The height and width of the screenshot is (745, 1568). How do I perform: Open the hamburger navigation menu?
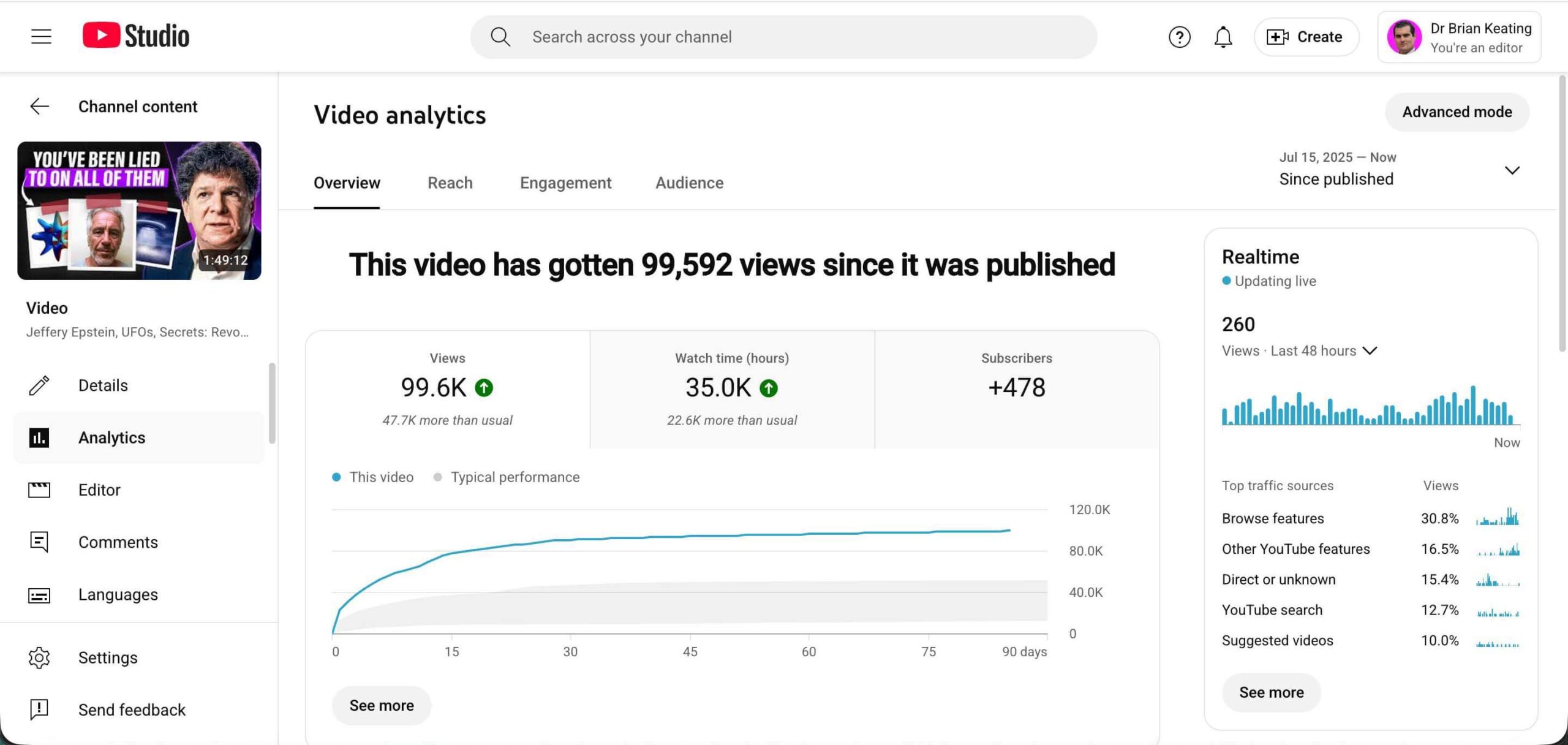pyautogui.click(x=41, y=37)
